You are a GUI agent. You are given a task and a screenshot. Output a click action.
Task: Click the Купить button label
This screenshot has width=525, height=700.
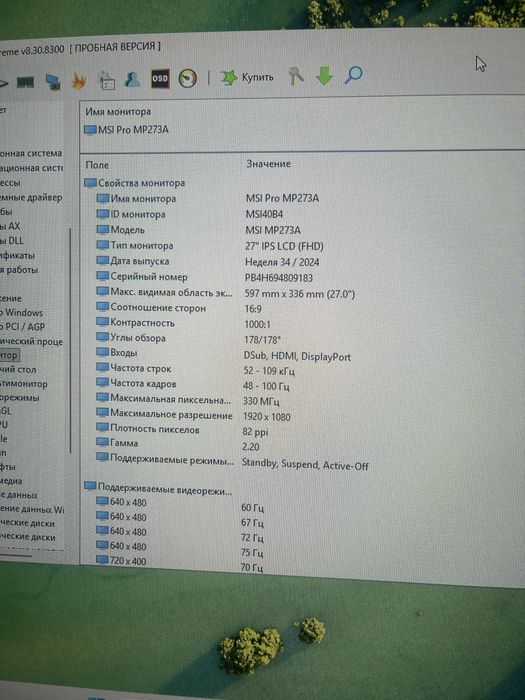coord(257,77)
